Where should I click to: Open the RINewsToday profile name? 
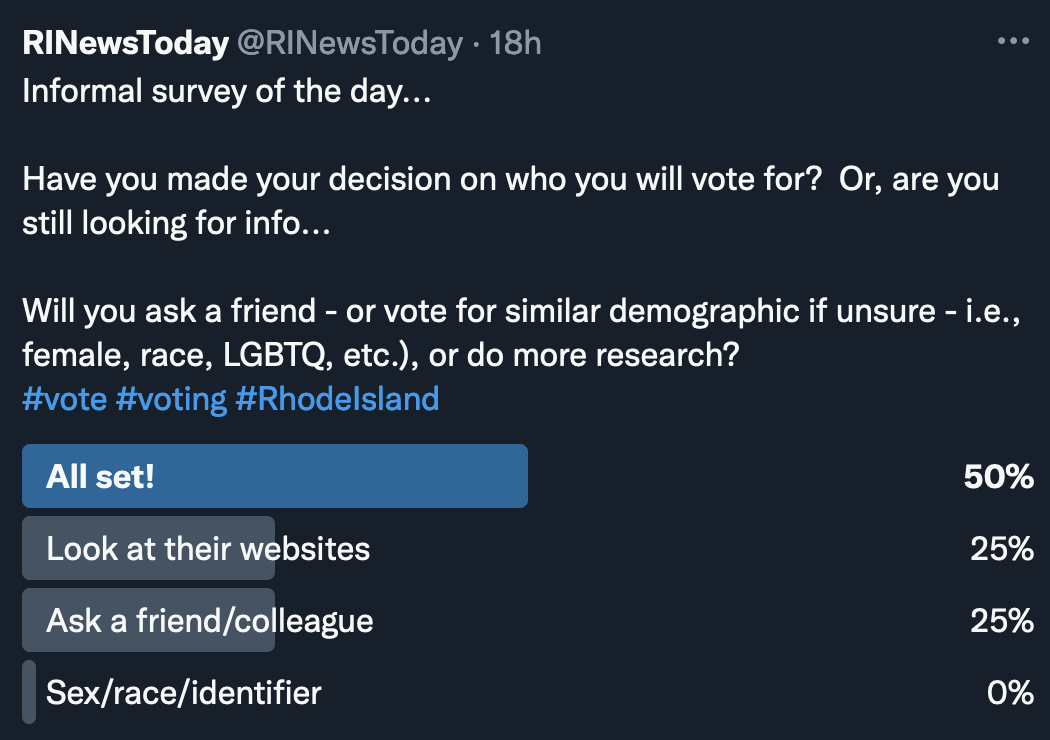(x=125, y=43)
